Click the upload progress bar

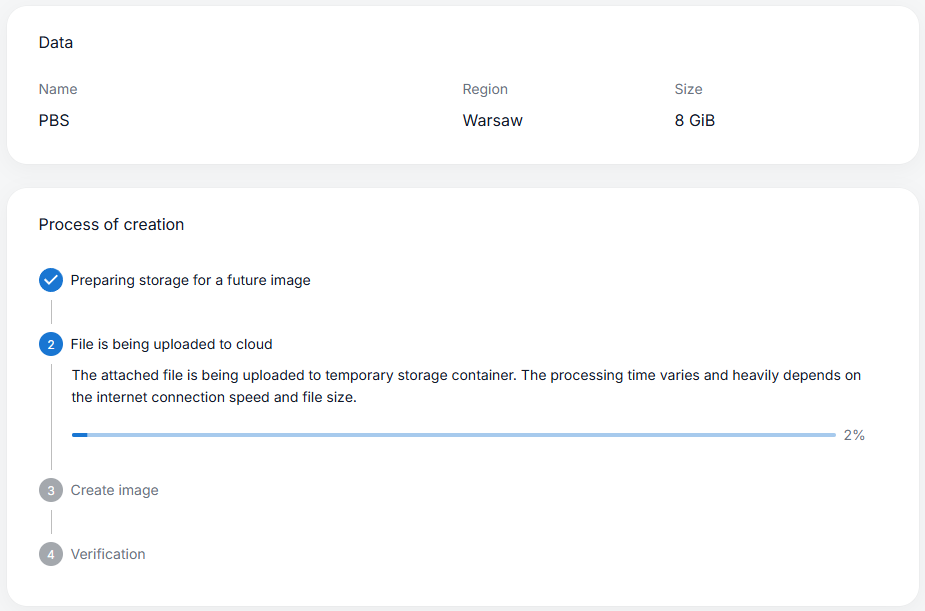coord(453,435)
